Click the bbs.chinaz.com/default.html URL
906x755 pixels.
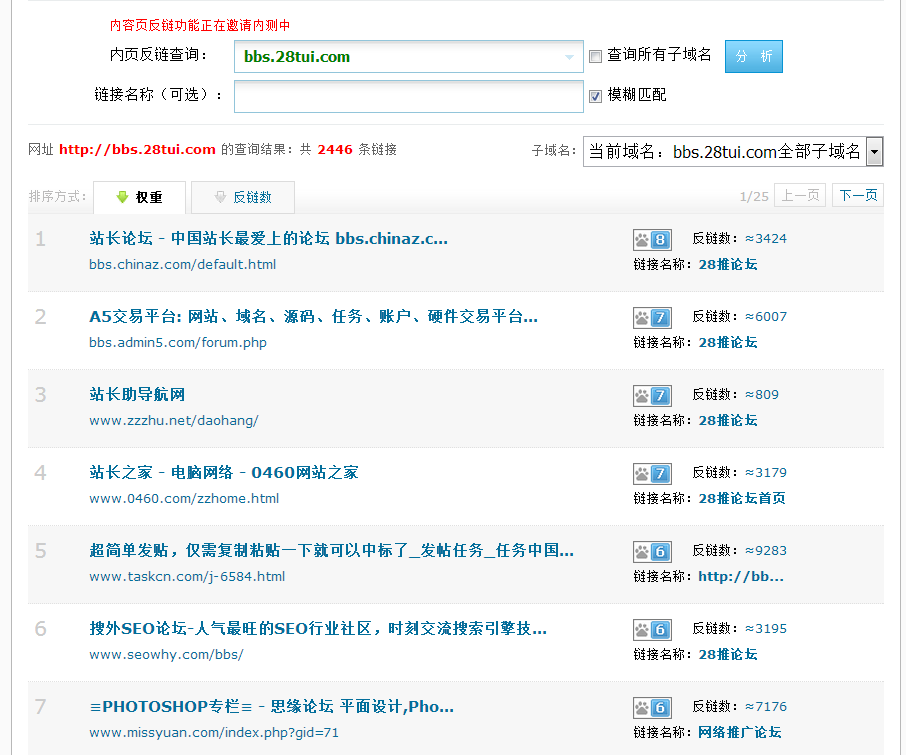tap(183, 265)
